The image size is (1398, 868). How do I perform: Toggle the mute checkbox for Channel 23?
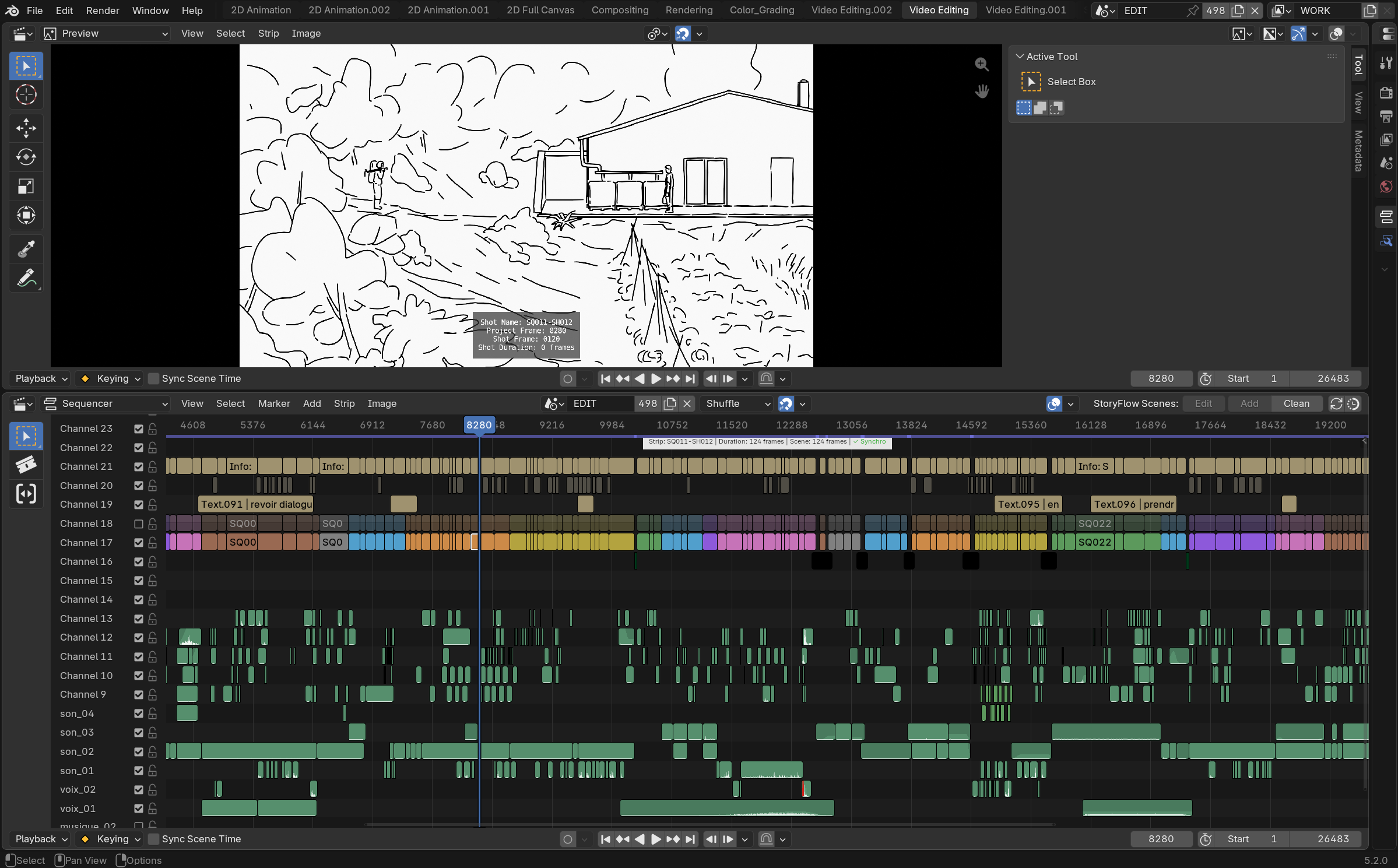pyautogui.click(x=139, y=429)
